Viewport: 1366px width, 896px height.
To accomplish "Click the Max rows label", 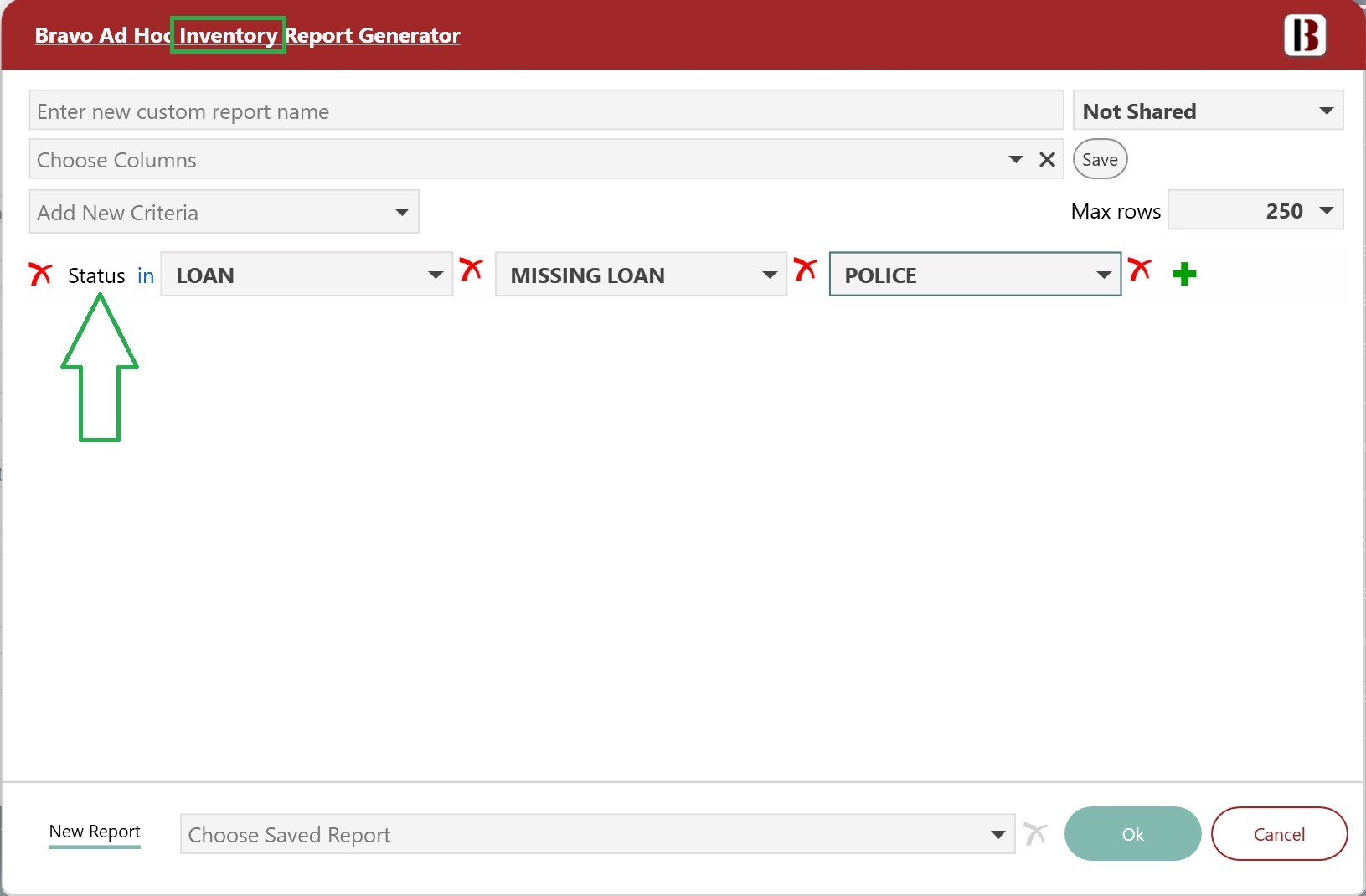I will pyautogui.click(x=1116, y=211).
